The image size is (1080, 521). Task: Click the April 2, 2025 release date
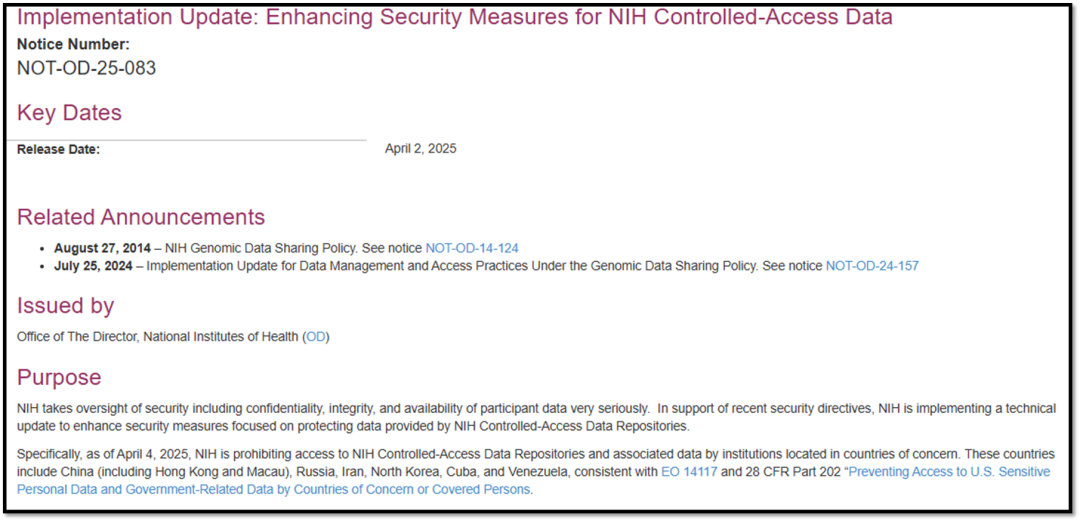[x=421, y=148]
